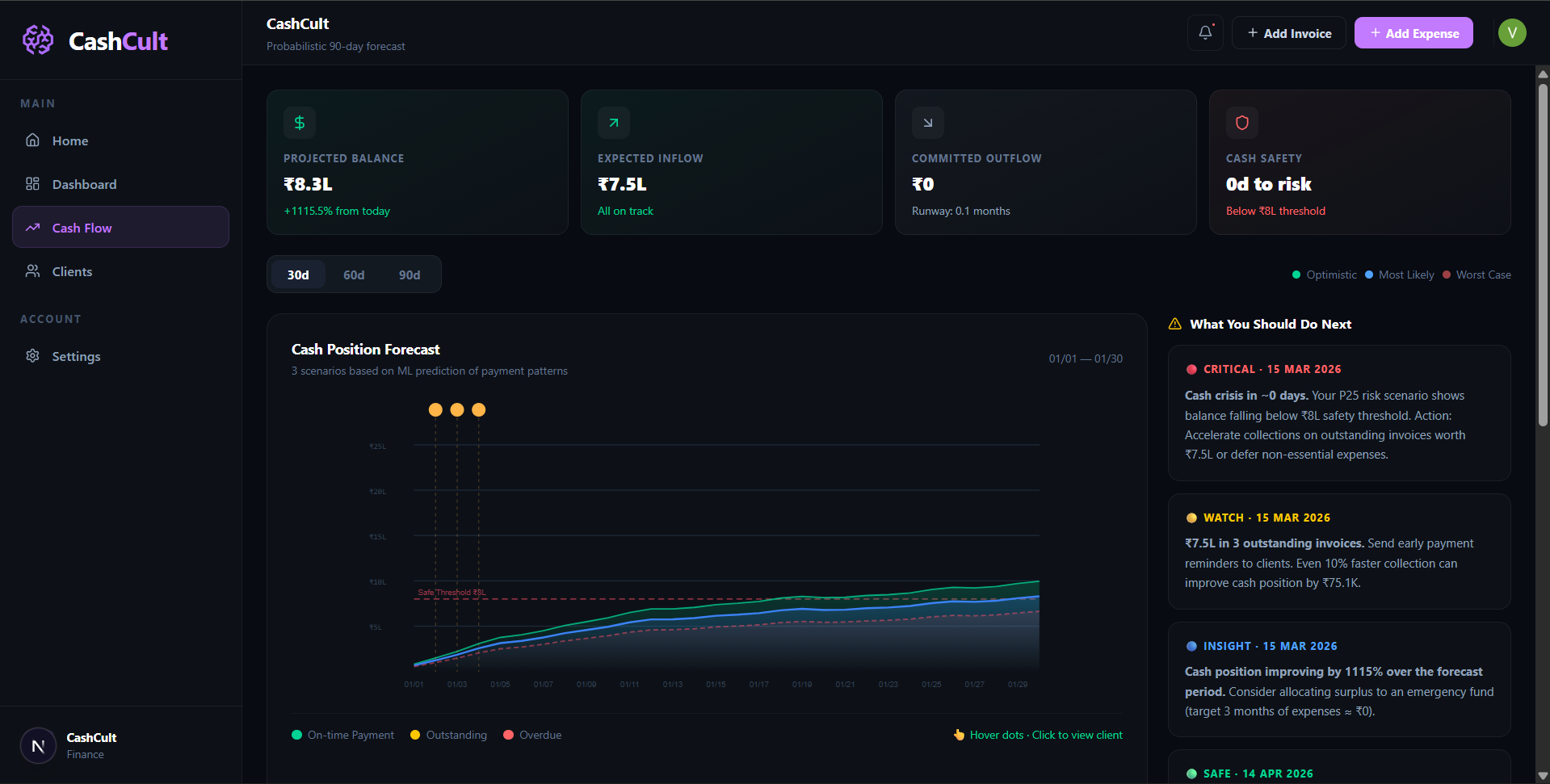The height and width of the screenshot is (784, 1550).
Task: Open the INSIGHT 15 MAR 2026 recommendation card
Action: (x=1339, y=679)
